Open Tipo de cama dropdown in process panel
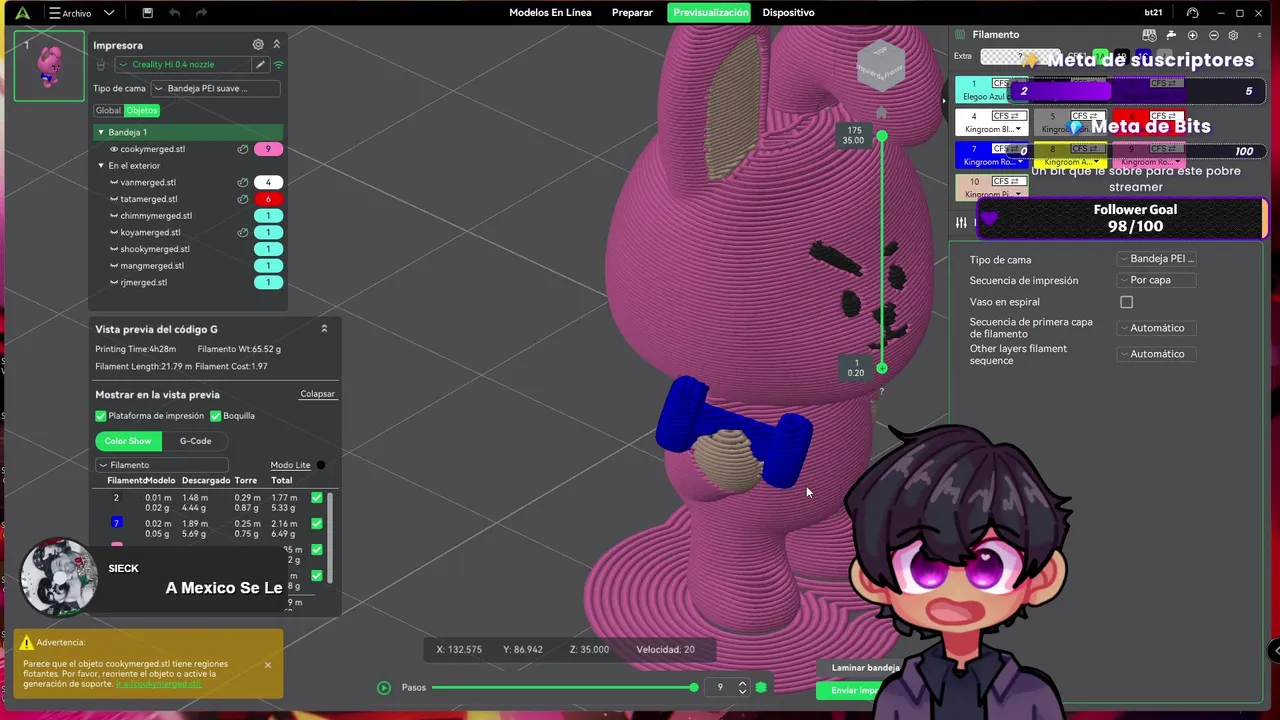This screenshot has height=720, width=1280. [1157, 259]
